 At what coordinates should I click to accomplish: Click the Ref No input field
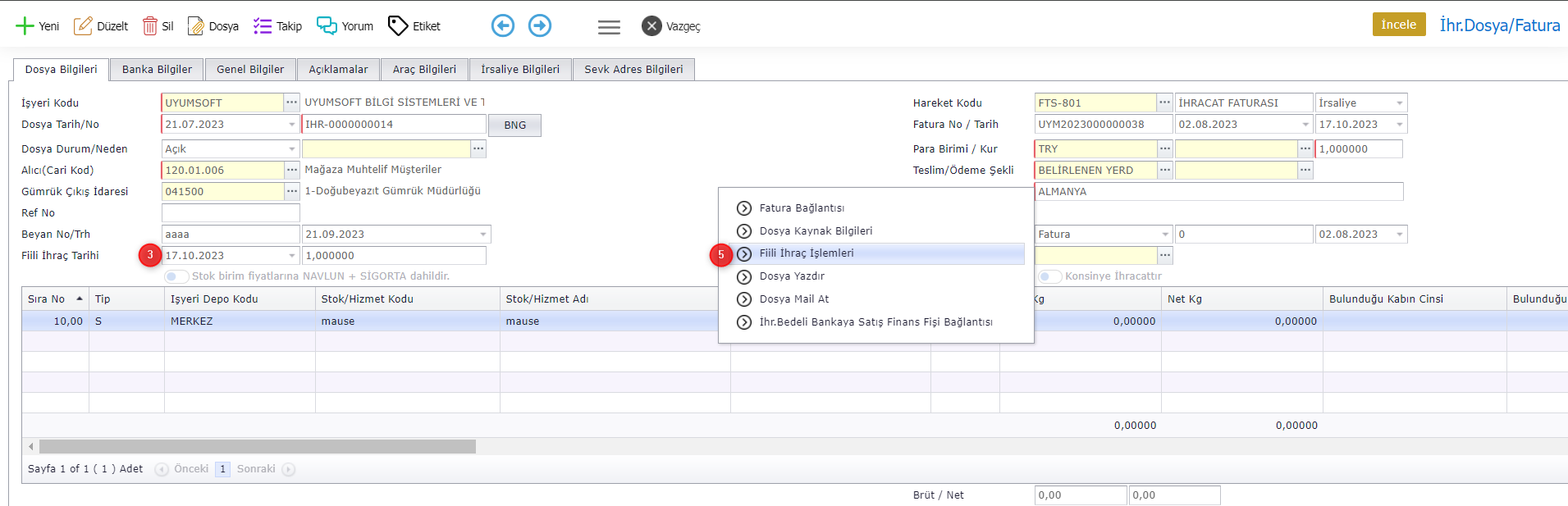pyautogui.click(x=231, y=212)
